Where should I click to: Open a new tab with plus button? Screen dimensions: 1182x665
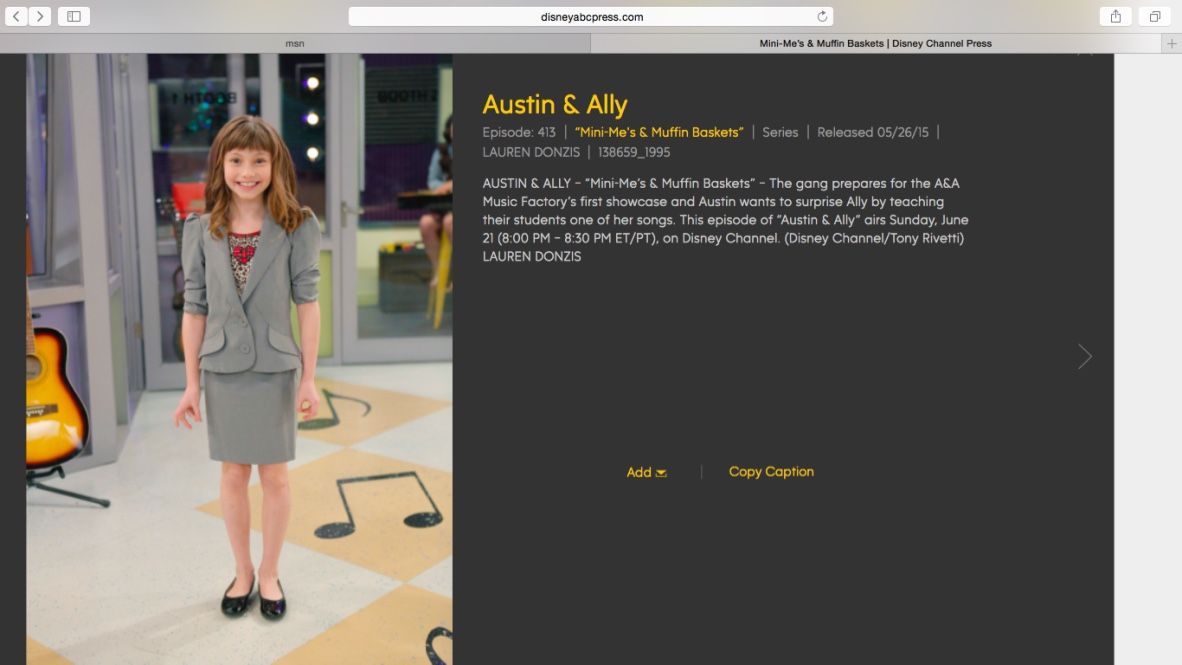pyautogui.click(x=1171, y=44)
